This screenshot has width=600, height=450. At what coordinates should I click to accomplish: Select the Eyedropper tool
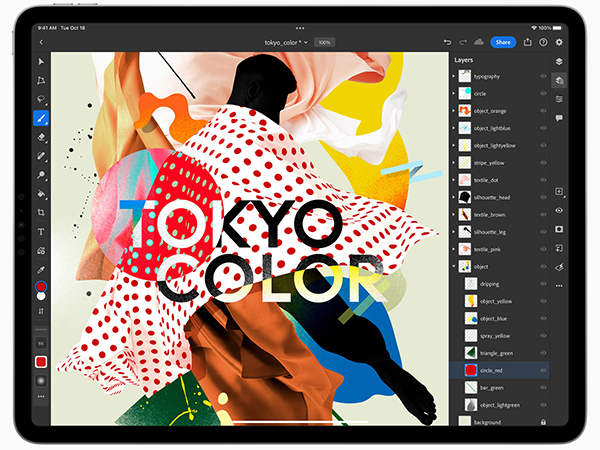point(41,270)
